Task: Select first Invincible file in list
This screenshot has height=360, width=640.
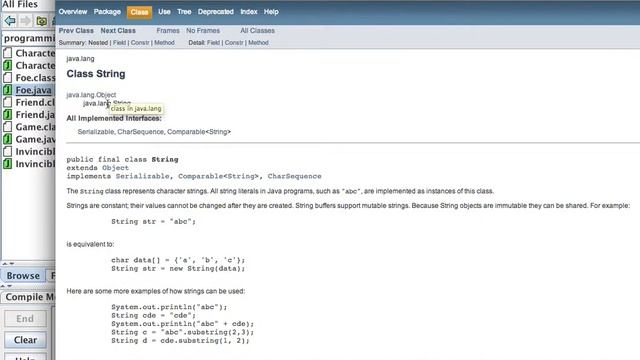Action: (x=35, y=151)
